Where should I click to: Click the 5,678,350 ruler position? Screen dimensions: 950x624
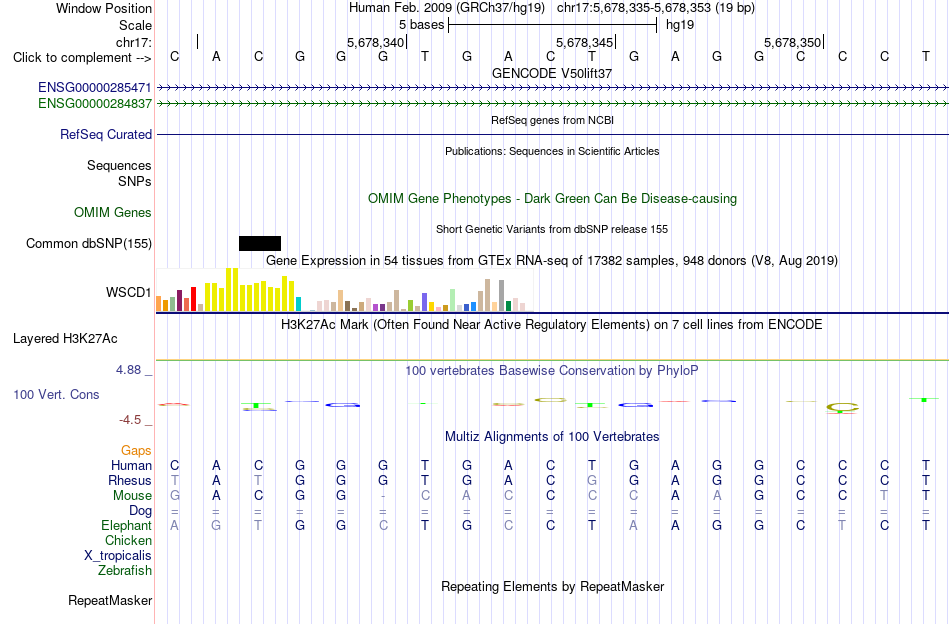click(792, 42)
